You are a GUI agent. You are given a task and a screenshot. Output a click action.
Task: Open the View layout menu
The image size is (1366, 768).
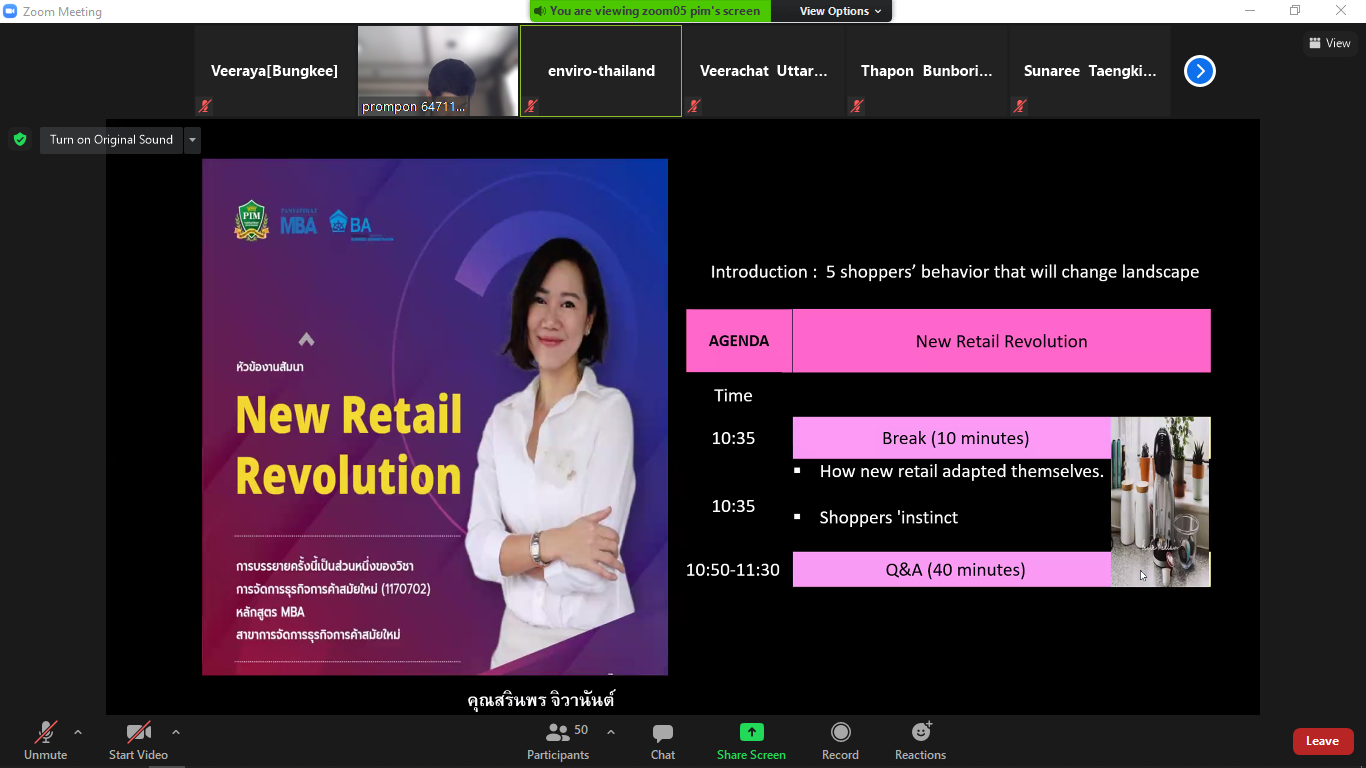(x=1329, y=43)
